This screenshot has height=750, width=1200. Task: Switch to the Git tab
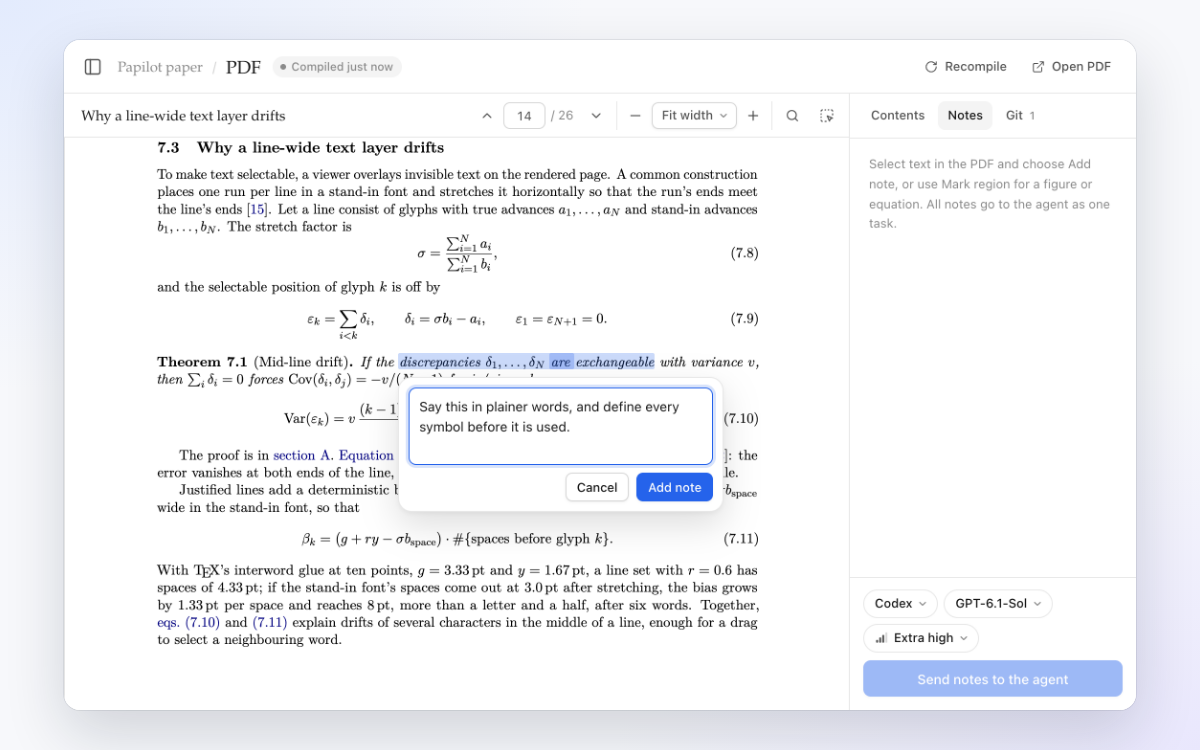click(1020, 116)
